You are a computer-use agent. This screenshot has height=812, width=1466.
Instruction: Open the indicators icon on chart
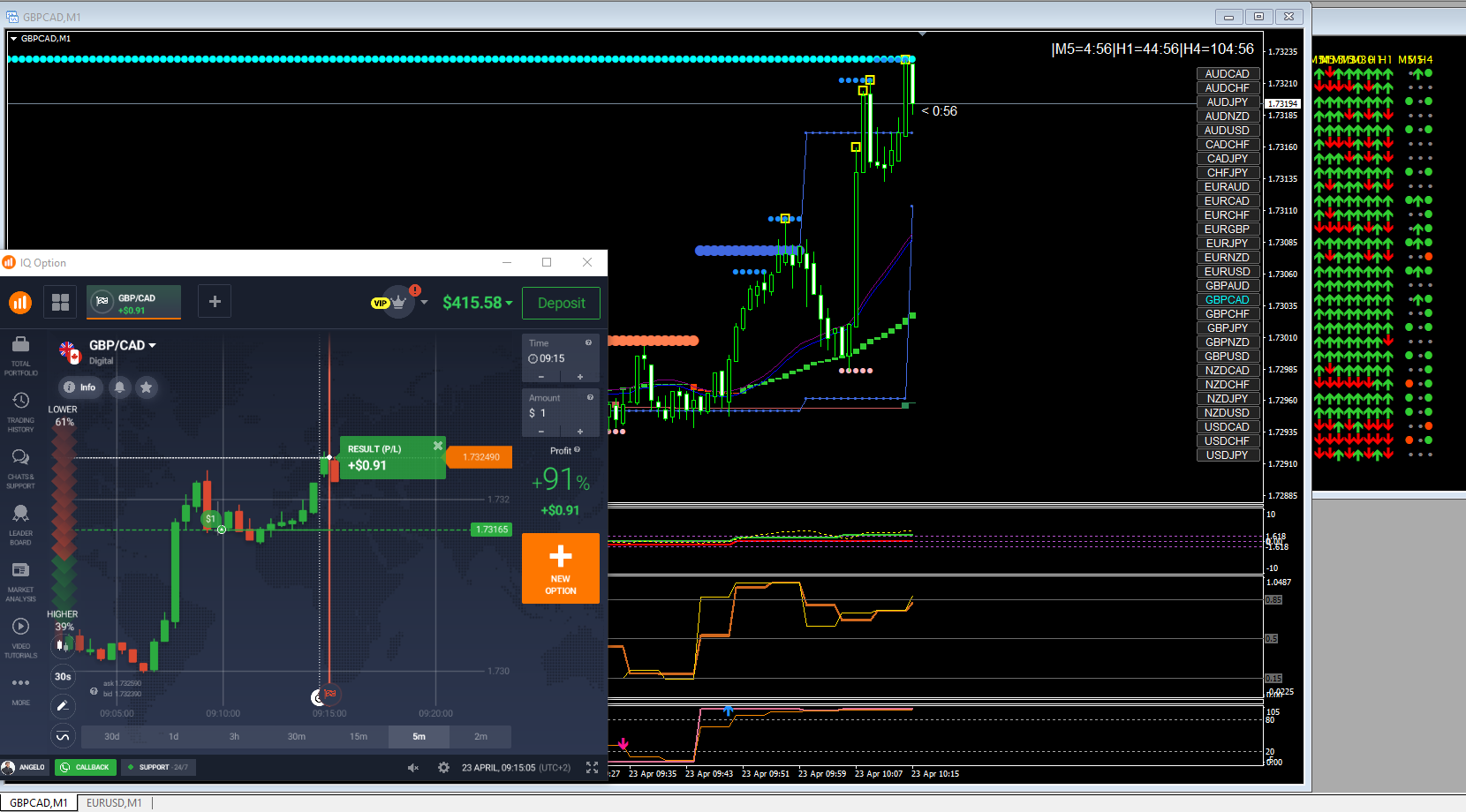click(63, 735)
